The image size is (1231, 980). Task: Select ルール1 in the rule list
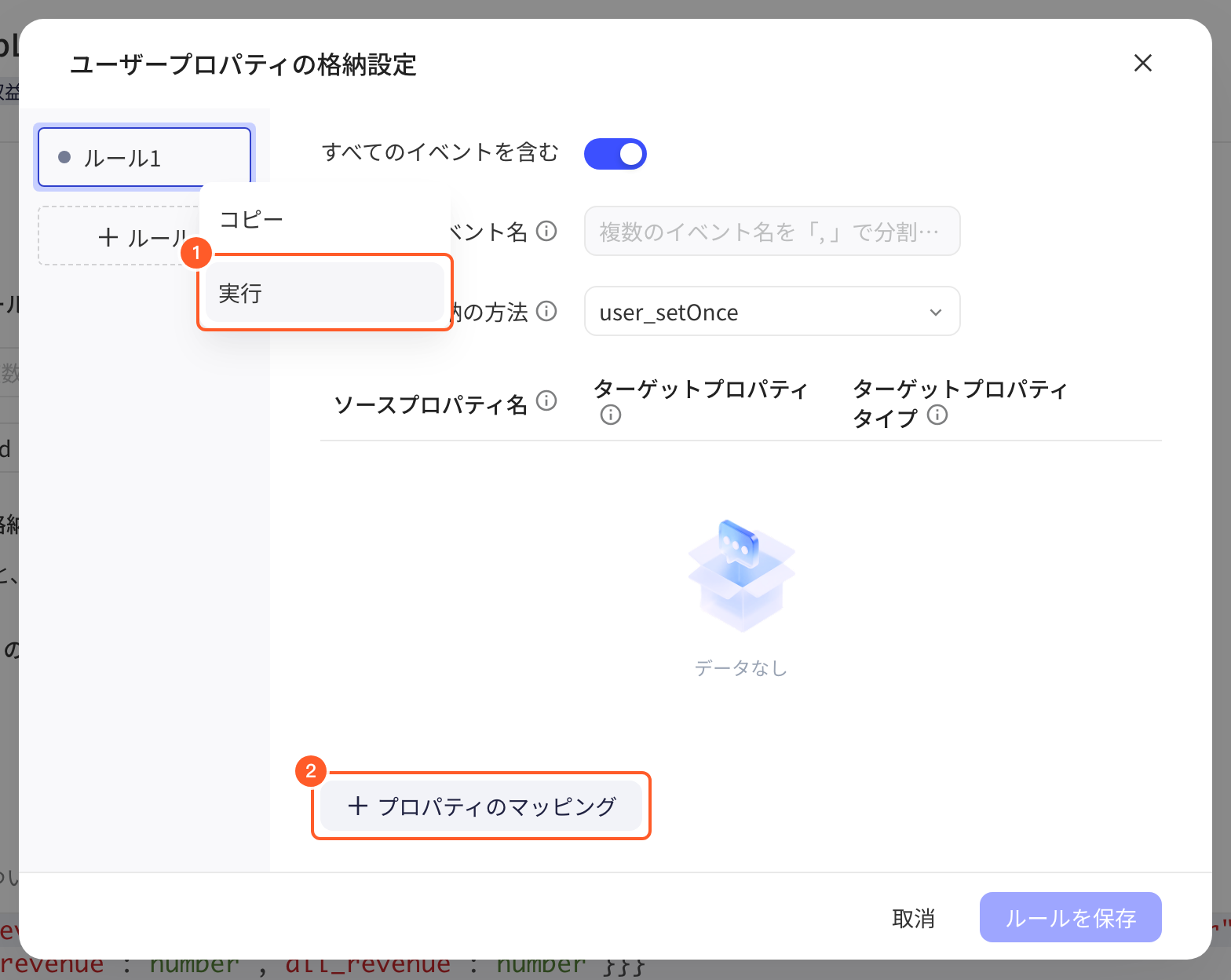tap(144, 158)
